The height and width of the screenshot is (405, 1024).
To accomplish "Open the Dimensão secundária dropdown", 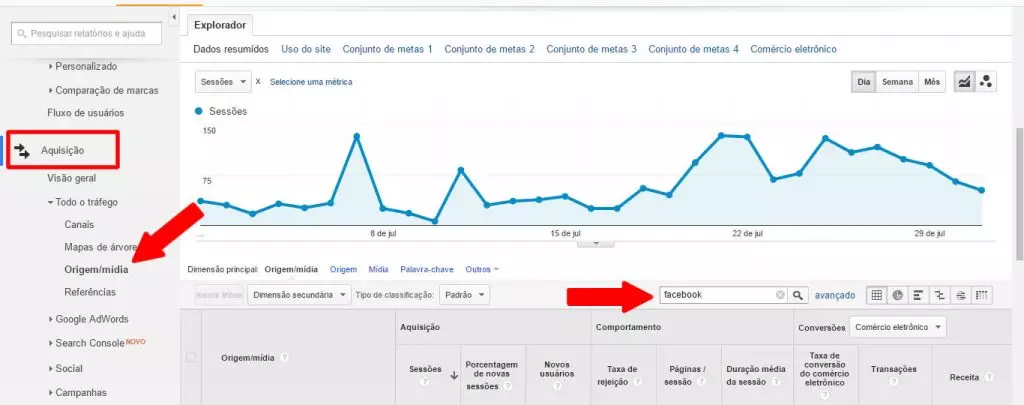I will click(300, 295).
